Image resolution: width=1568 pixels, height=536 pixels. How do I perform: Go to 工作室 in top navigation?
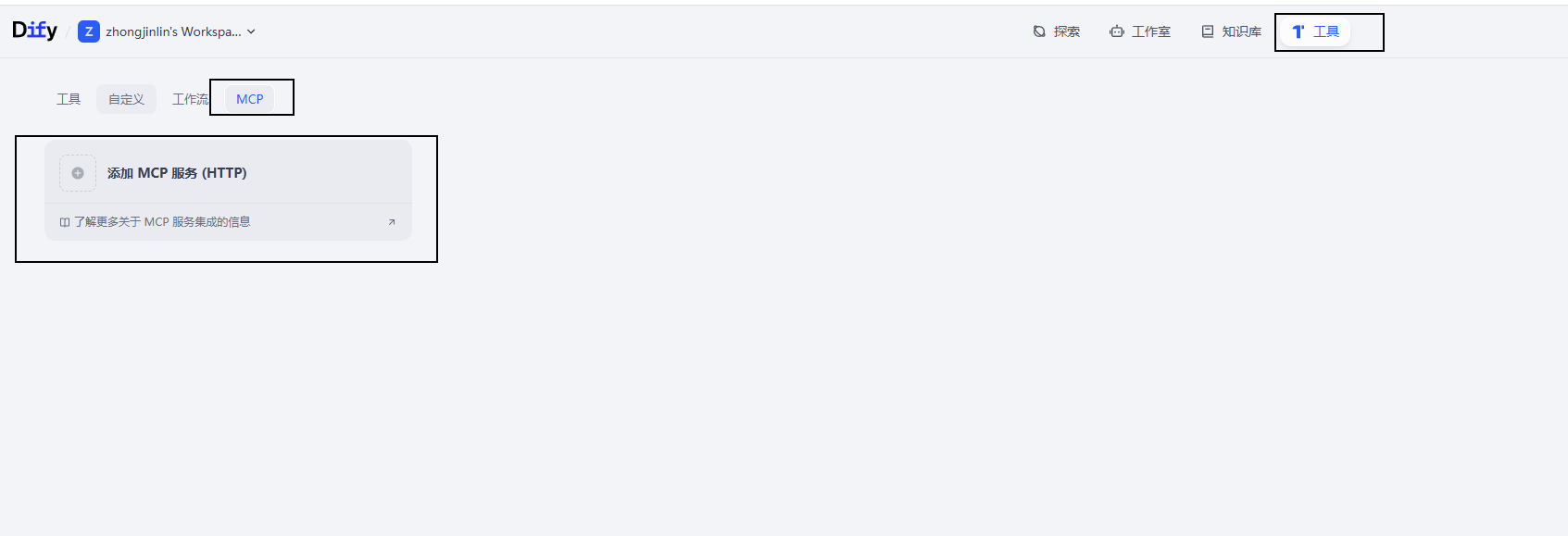1150,31
